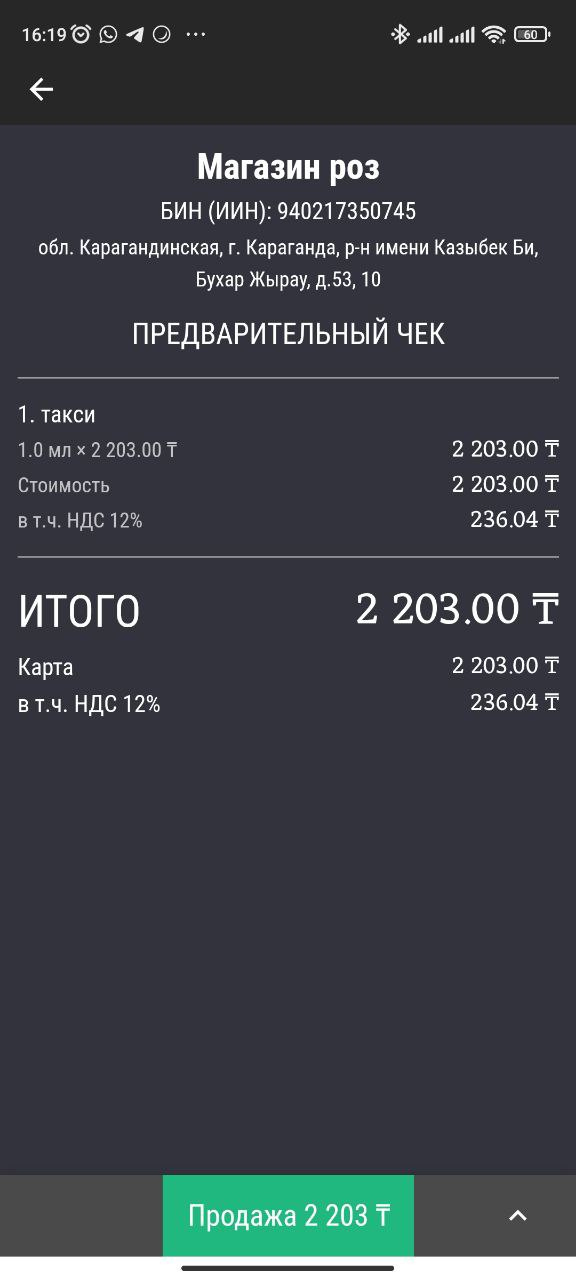Expand the bottom panel chevron
The width and height of the screenshot is (576, 1280).
(x=517, y=1216)
